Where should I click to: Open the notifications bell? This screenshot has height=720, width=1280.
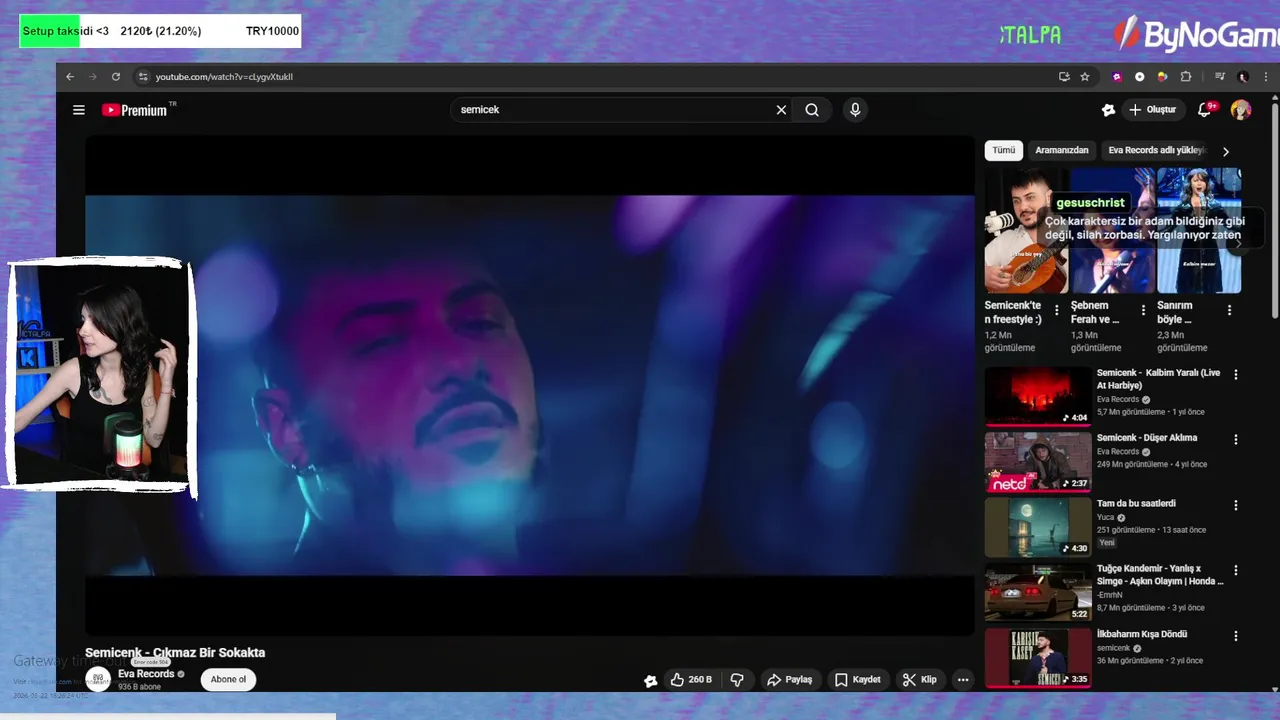click(1205, 110)
